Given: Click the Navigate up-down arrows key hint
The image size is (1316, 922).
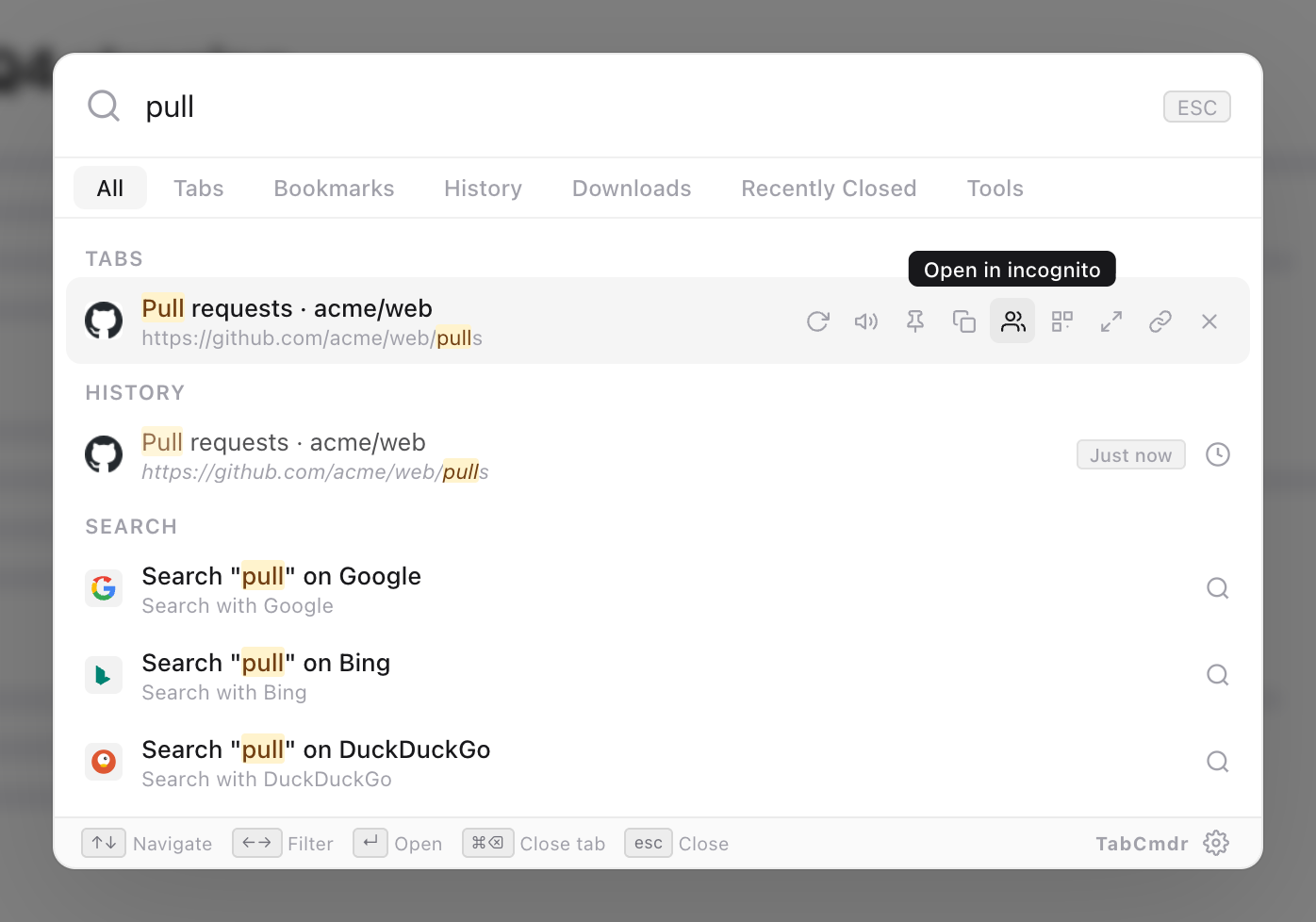Looking at the screenshot, I should [105, 843].
